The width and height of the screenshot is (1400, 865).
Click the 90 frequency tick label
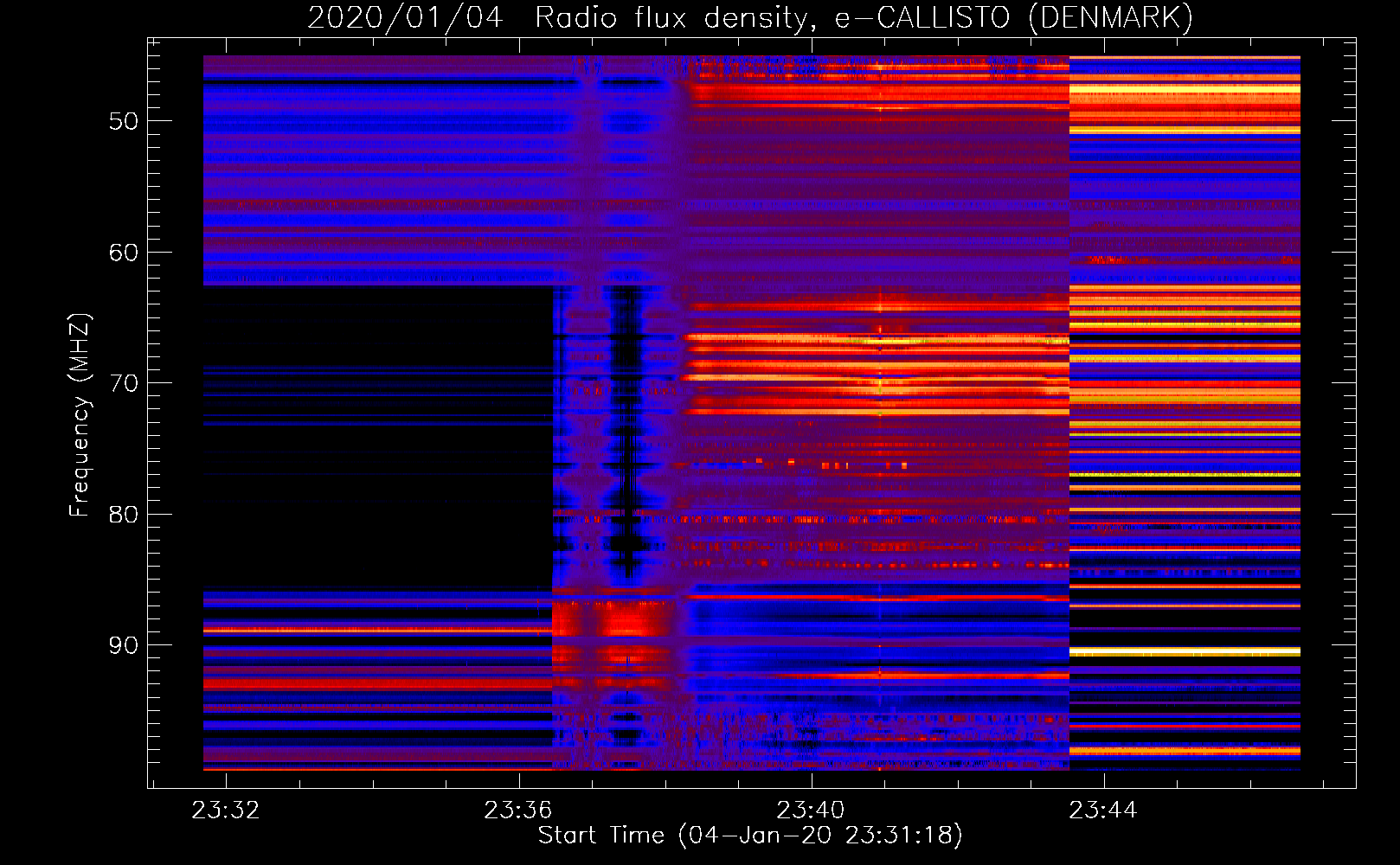(124, 645)
